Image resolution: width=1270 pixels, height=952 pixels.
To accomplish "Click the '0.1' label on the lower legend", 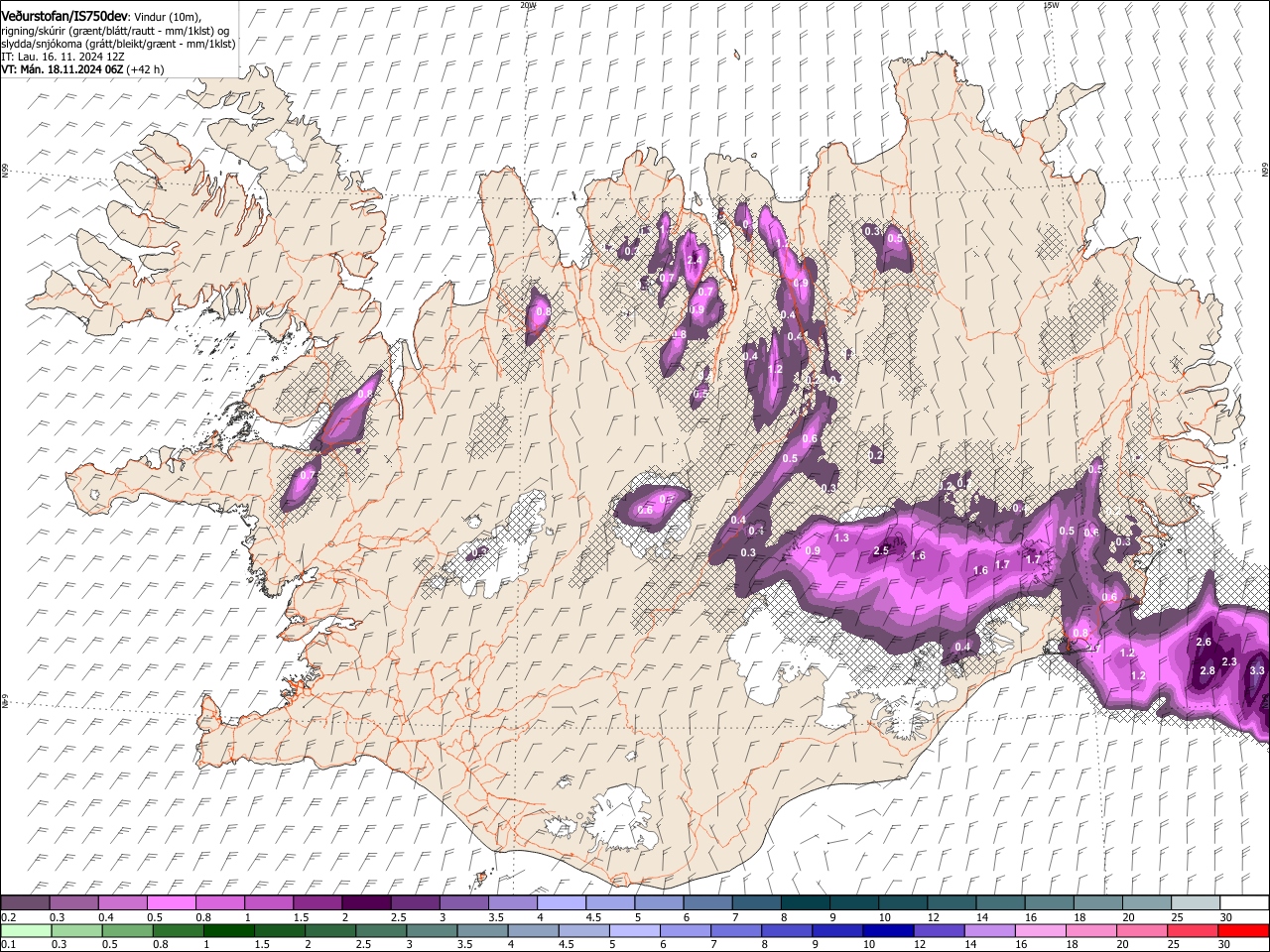I will point(9,945).
